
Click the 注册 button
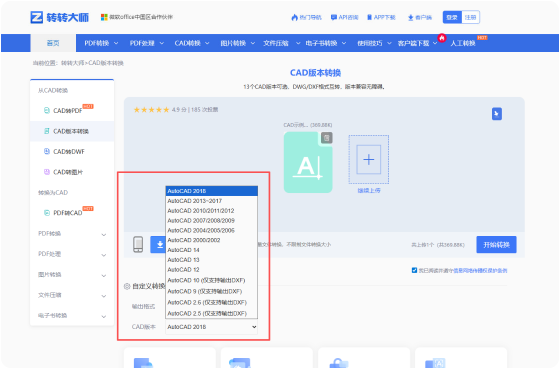[x=470, y=17]
